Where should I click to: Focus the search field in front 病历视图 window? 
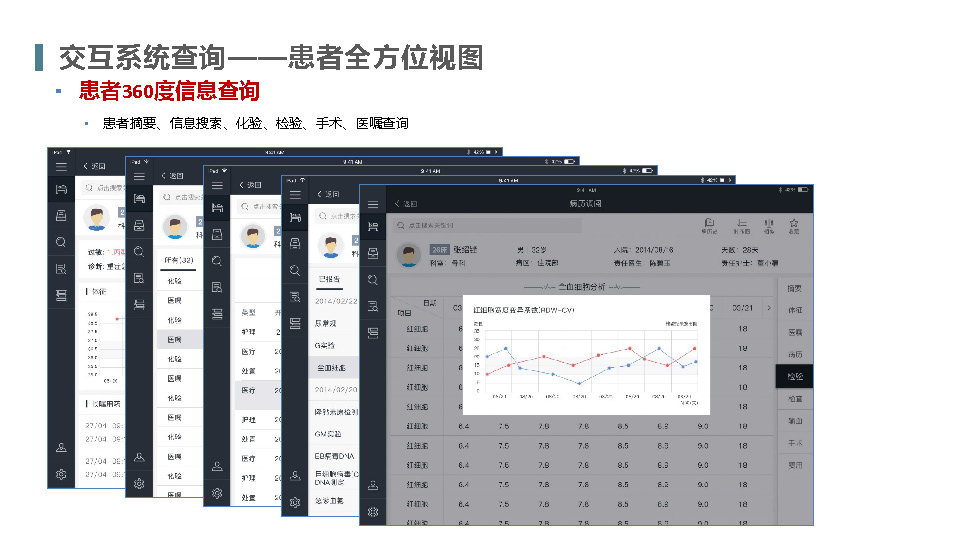click(487, 225)
